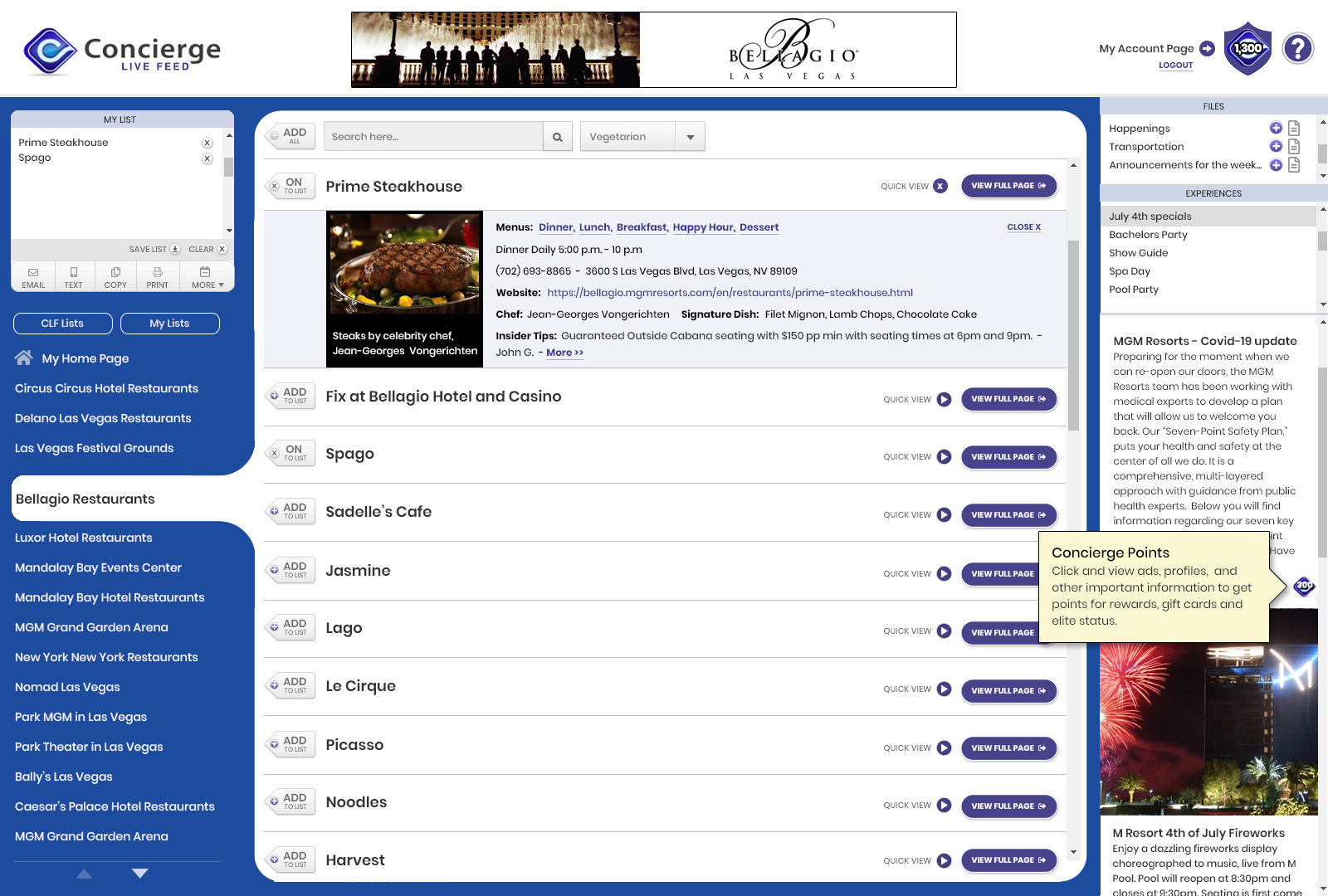Click My Account Page arrow icon
1328x896 pixels.
[x=1208, y=49]
